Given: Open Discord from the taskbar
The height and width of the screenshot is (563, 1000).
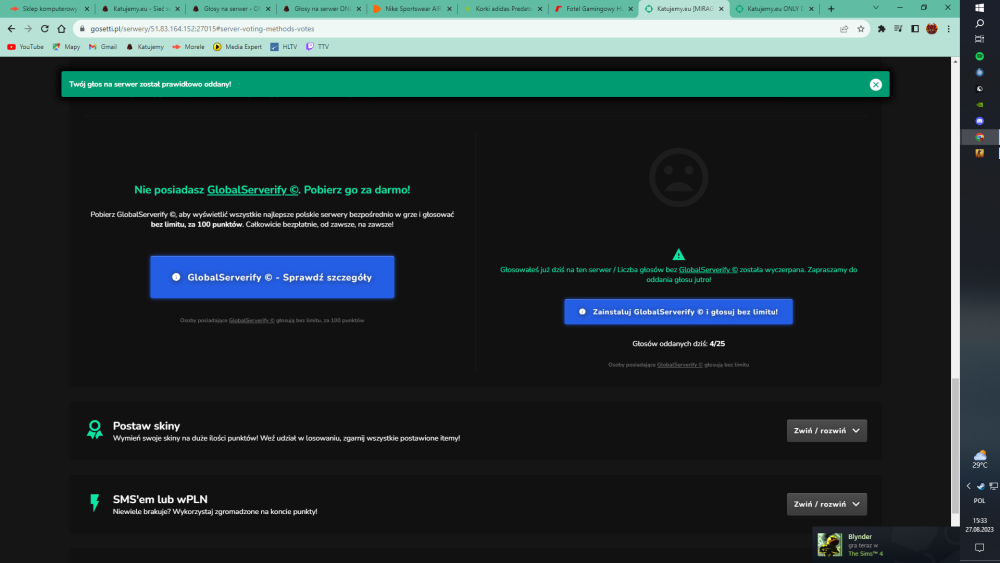Looking at the screenshot, I should tap(980, 121).
